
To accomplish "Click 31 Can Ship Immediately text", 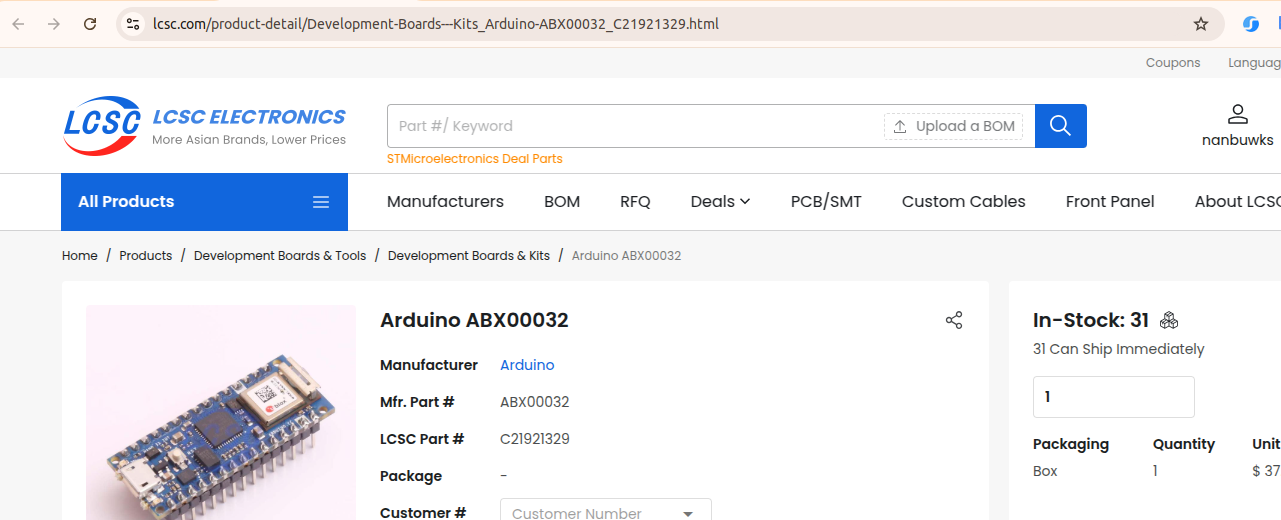I will tap(1119, 349).
